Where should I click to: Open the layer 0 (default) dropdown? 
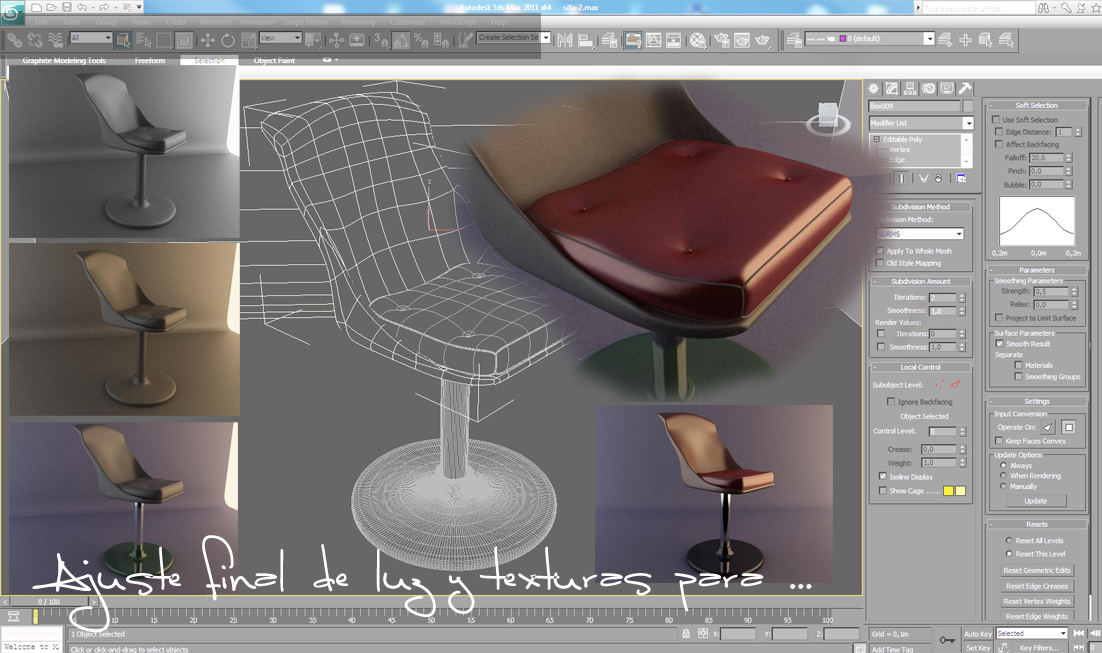click(x=869, y=39)
